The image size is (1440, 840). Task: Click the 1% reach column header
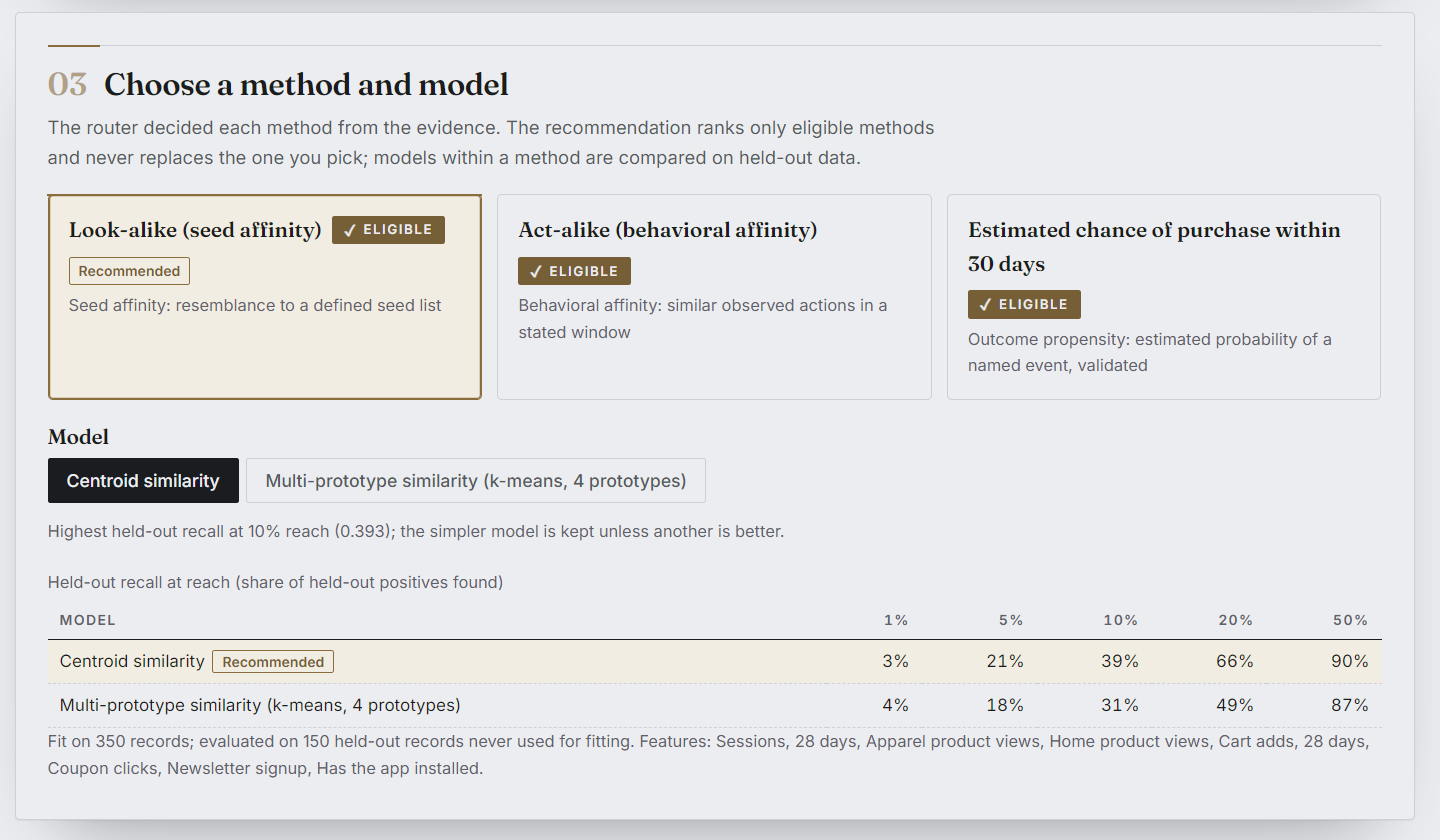pyautogui.click(x=896, y=620)
